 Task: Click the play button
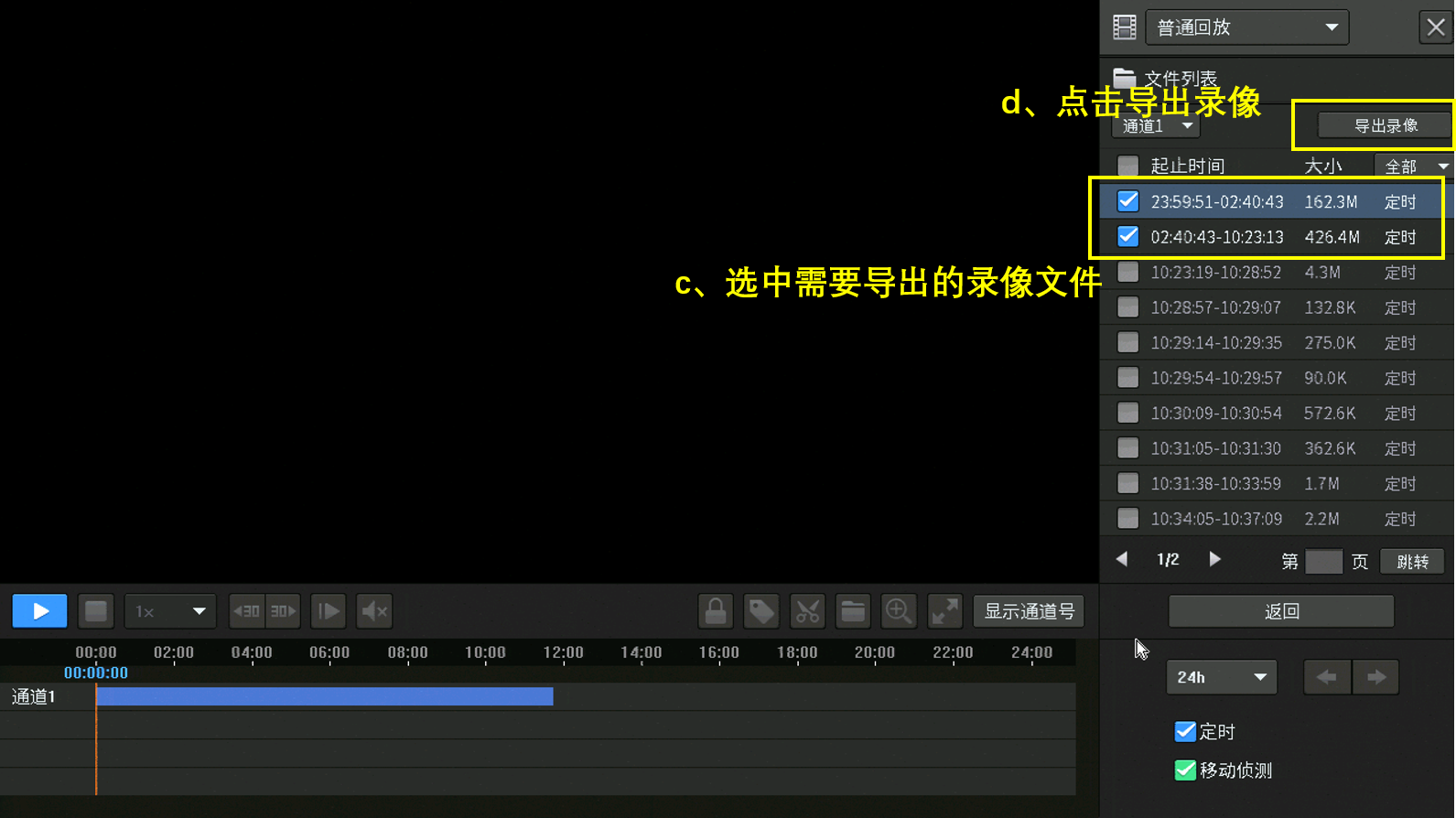(39, 611)
